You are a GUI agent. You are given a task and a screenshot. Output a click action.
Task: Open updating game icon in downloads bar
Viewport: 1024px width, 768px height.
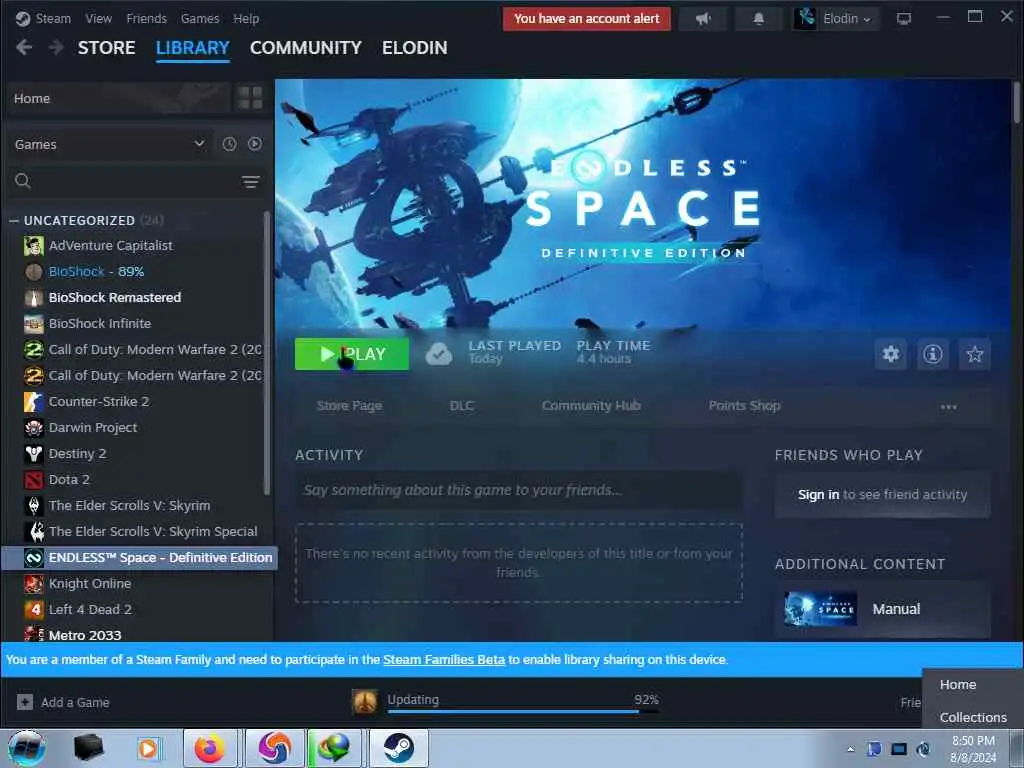coord(364,702)
